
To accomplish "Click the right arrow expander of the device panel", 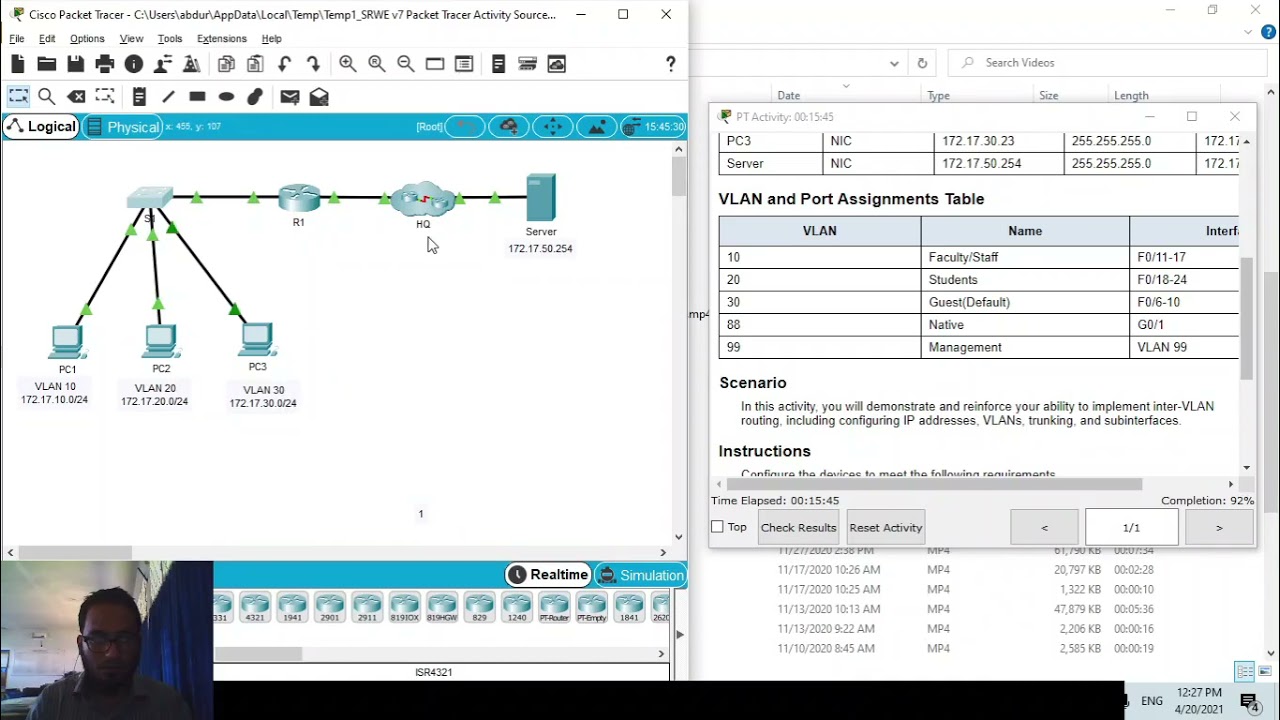I will (x=680, y=634).
